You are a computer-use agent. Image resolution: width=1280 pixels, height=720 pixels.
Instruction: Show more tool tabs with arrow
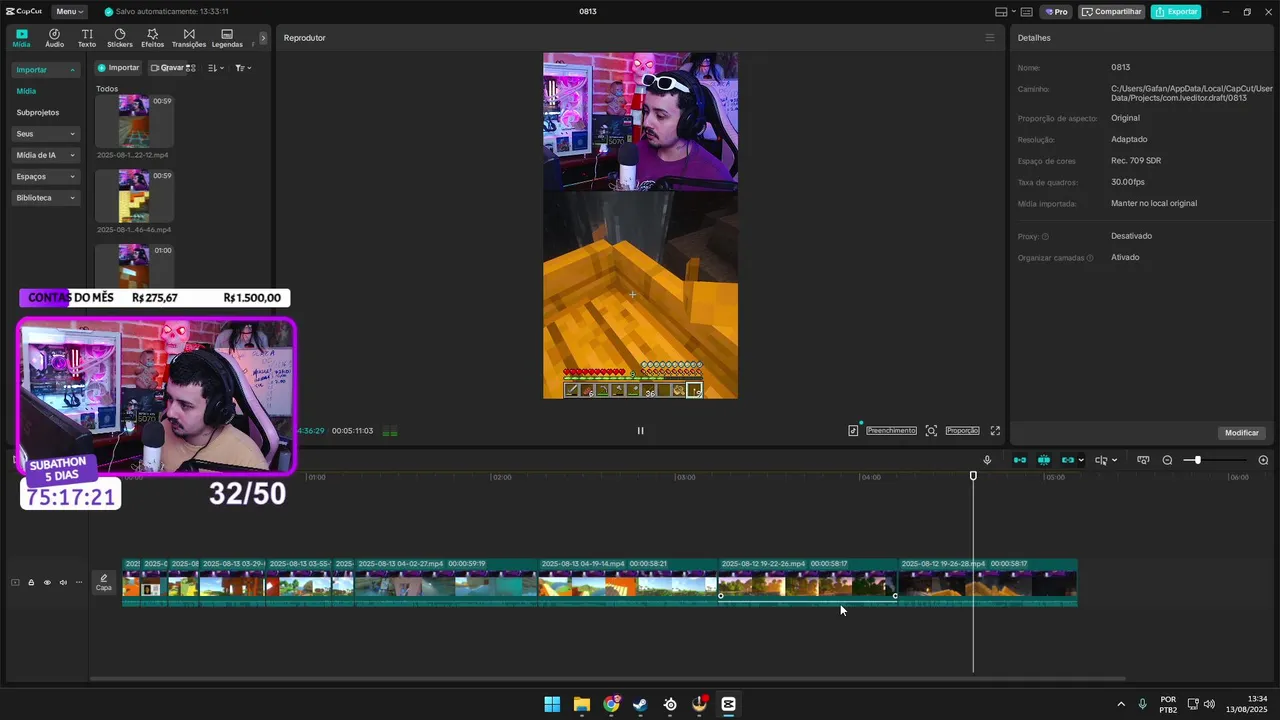[263, 38]
